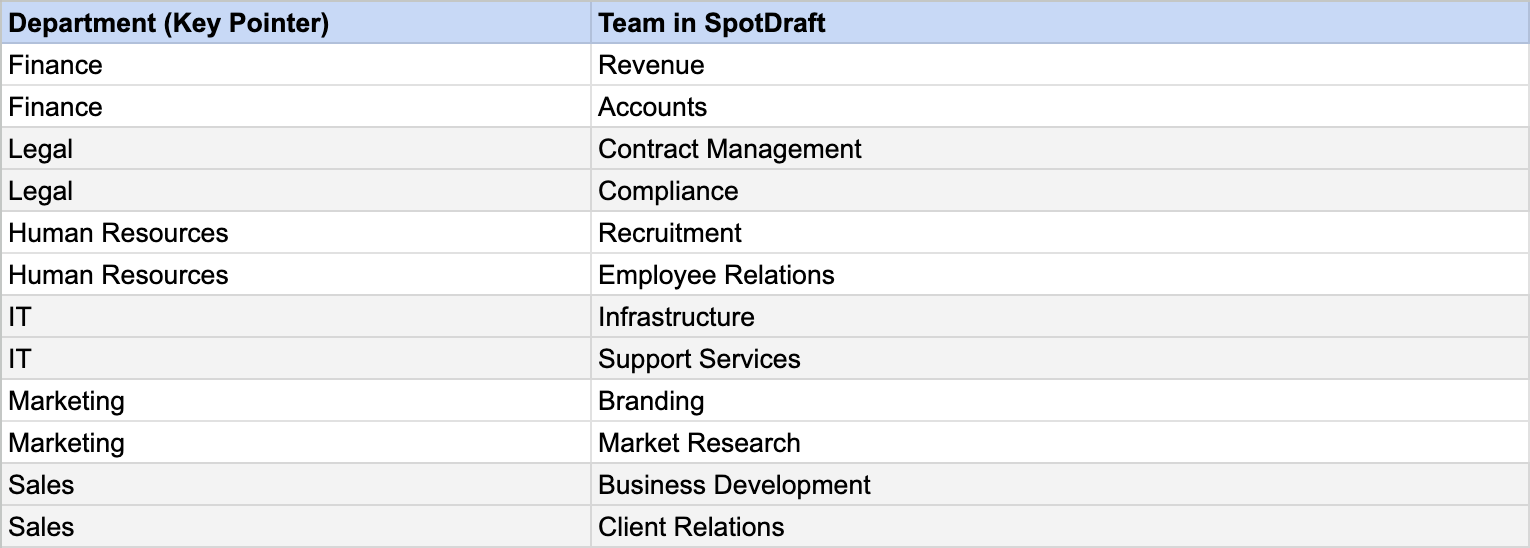Screen dimensions: 1530x548
Task: Select the Infrastructure cell
Action: [x=676, y=317]
